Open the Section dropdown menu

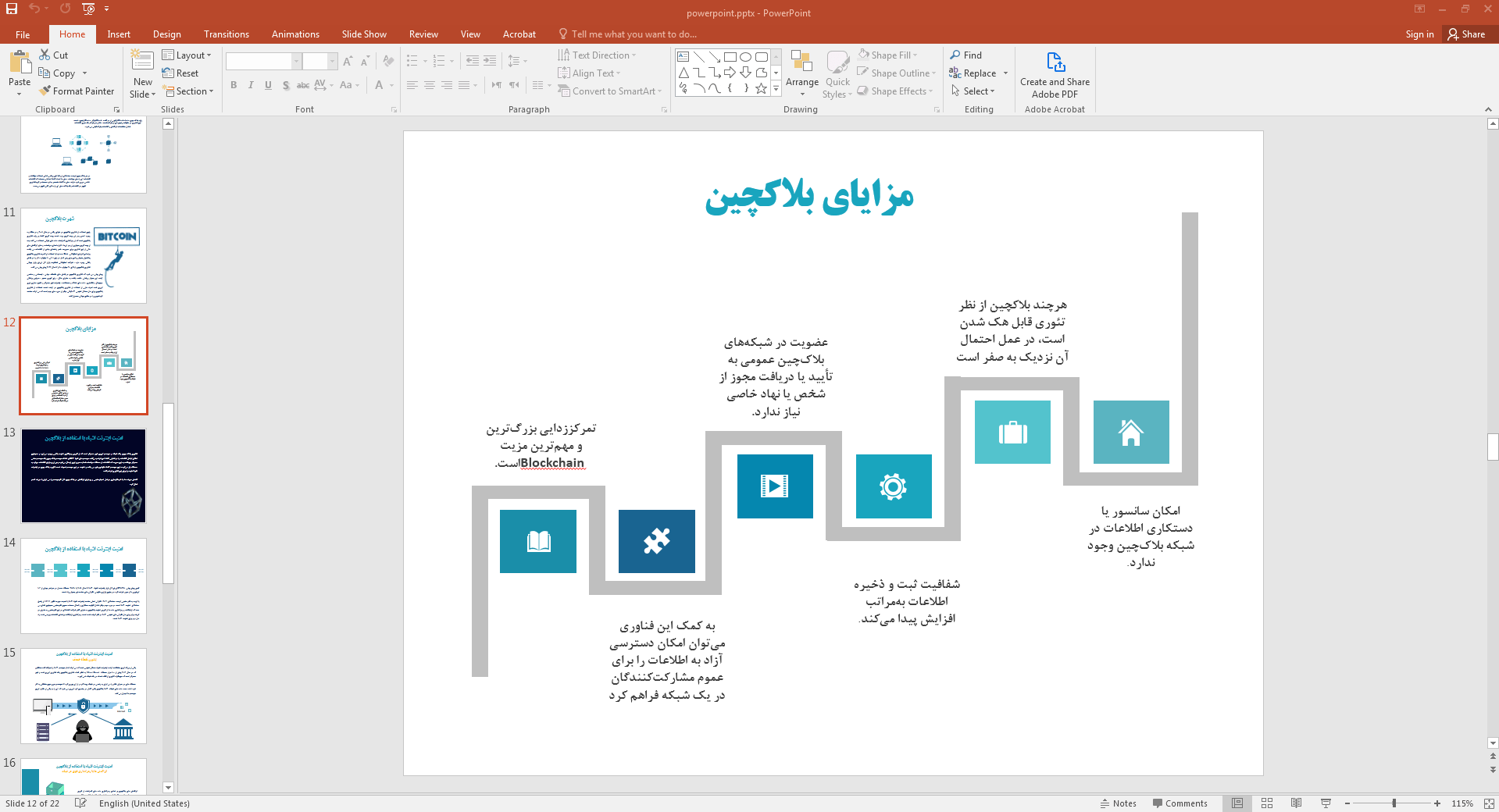click(x=187, y=91)
